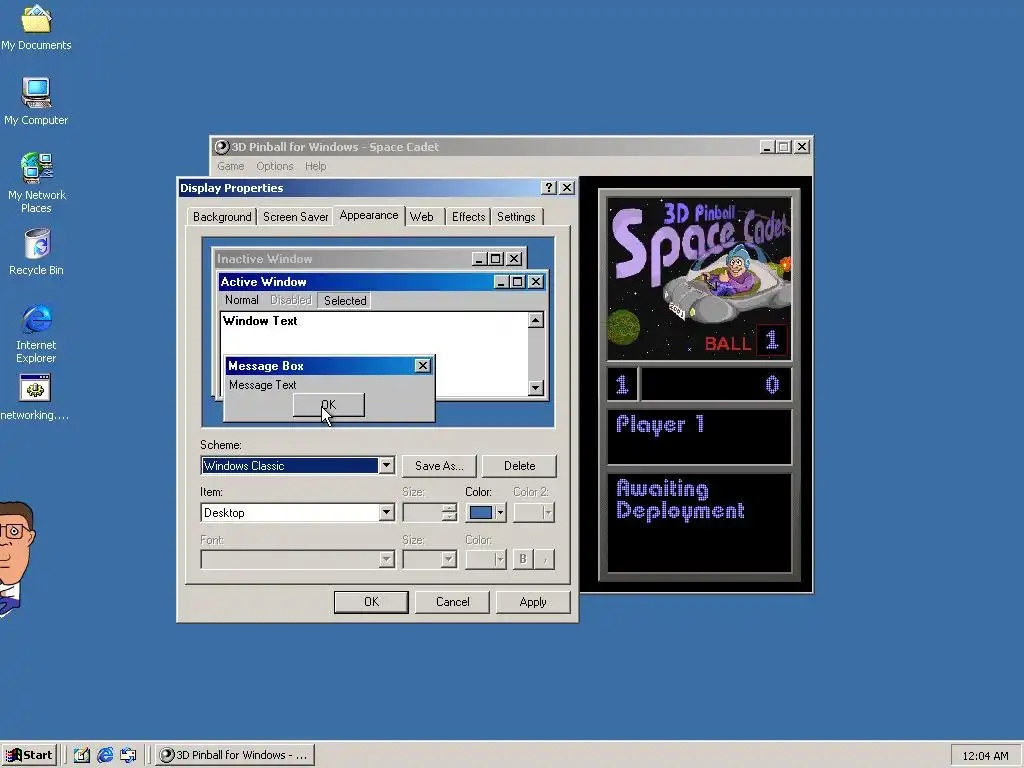The image size is (1024, 768).
Task: Click the score display showing 0
Action: [716, 385]
